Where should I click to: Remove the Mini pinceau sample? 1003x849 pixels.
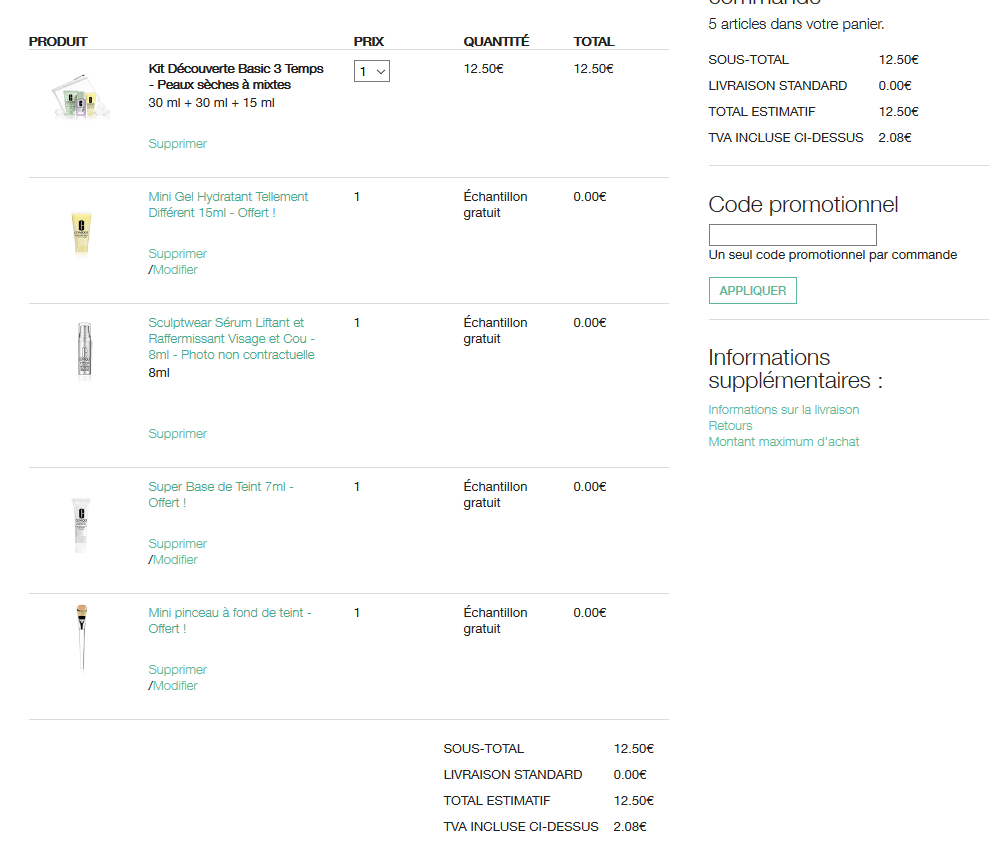pos(177,670)
